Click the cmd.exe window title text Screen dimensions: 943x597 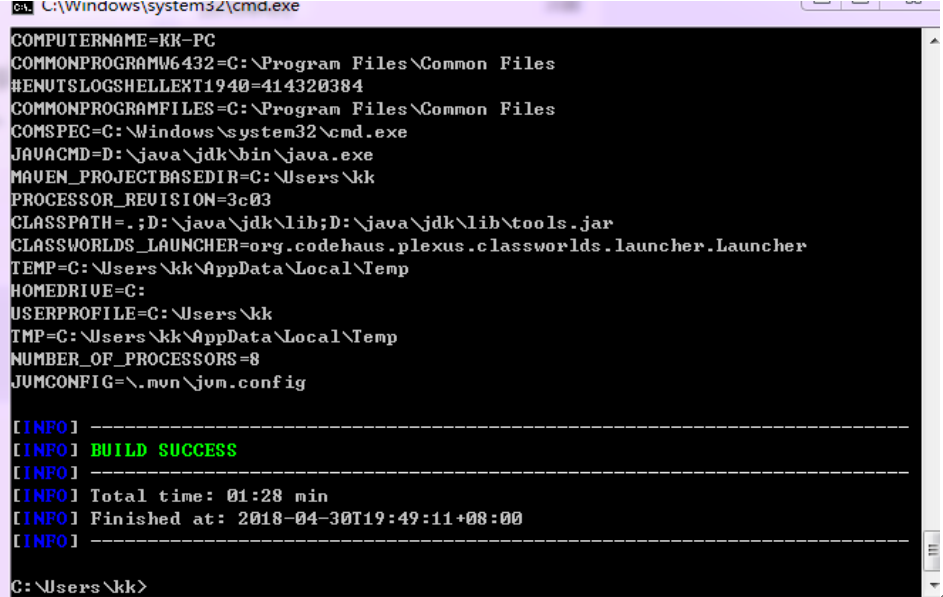pyautogui.click(x=171, y=7)
